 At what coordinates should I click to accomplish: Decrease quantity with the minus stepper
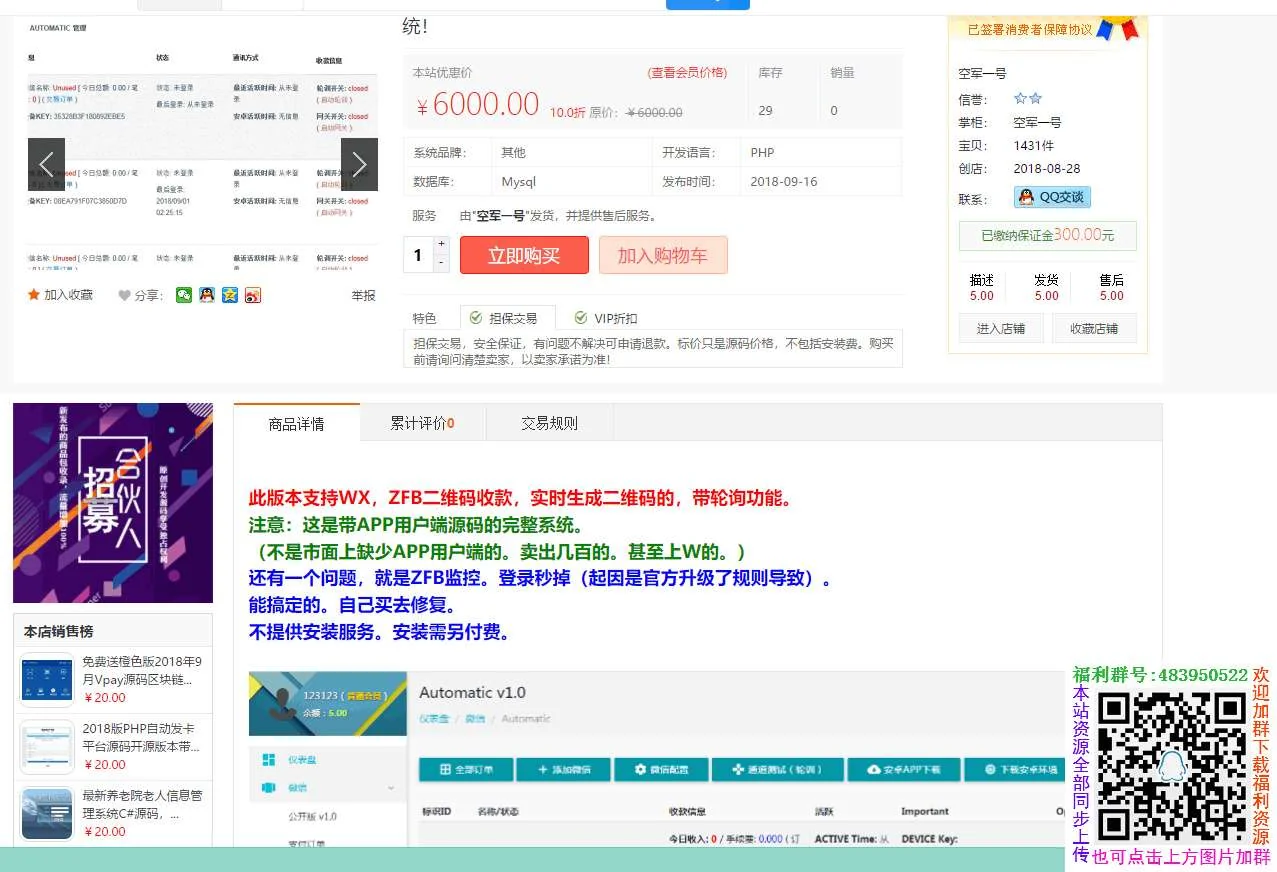tap(442, 263)
